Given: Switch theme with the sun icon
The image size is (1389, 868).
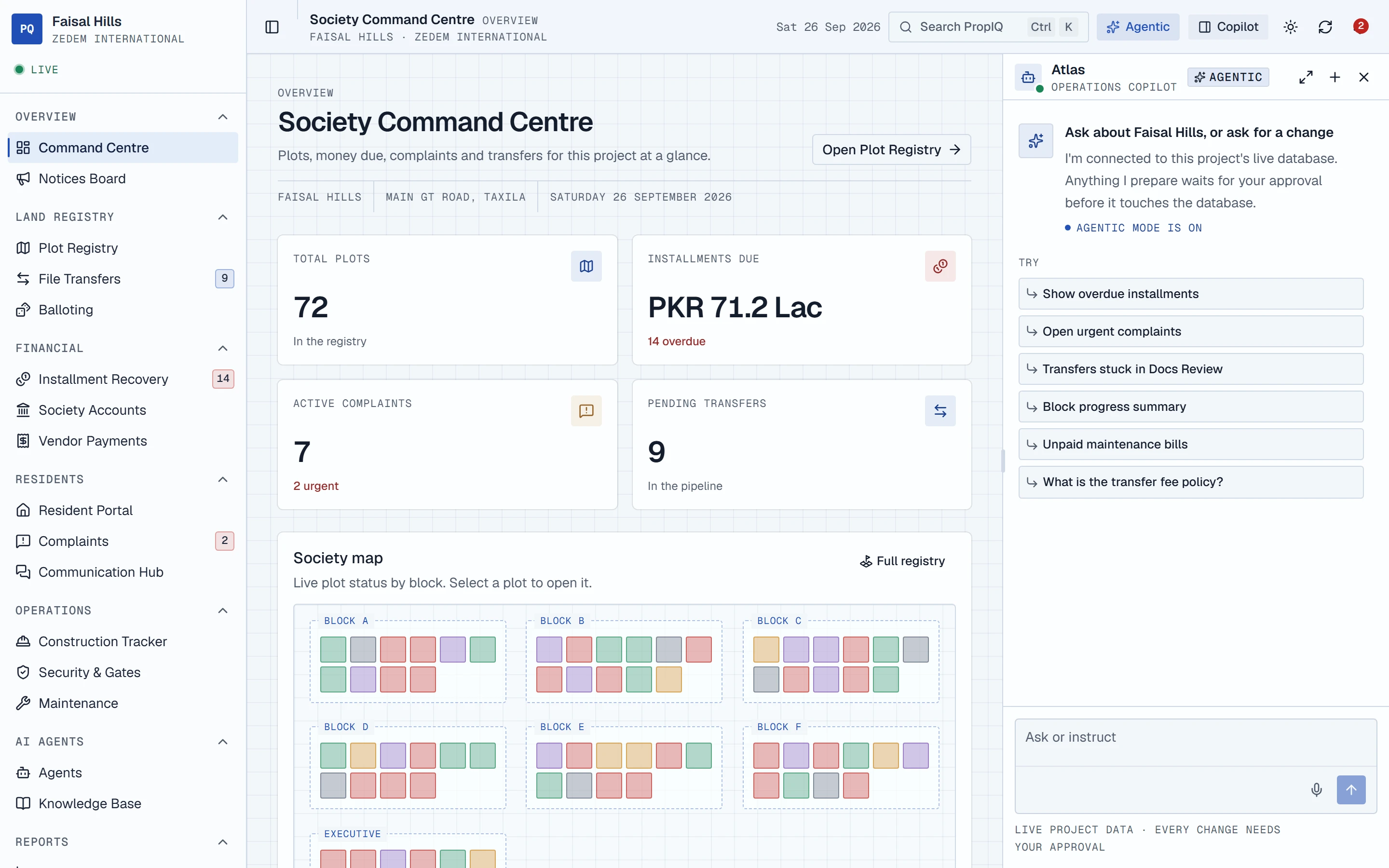Looking at the screenshot, I should pos(1290,27).
